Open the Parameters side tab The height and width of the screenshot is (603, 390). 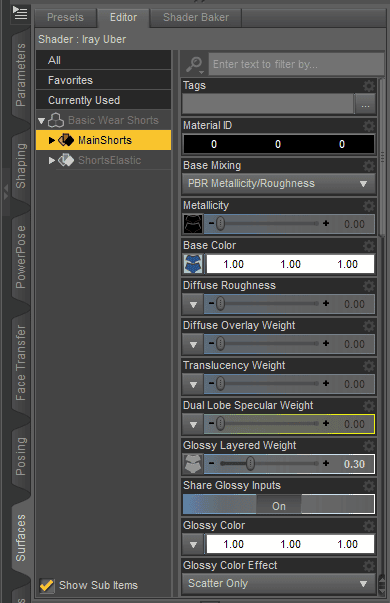[x=20, y=75]
